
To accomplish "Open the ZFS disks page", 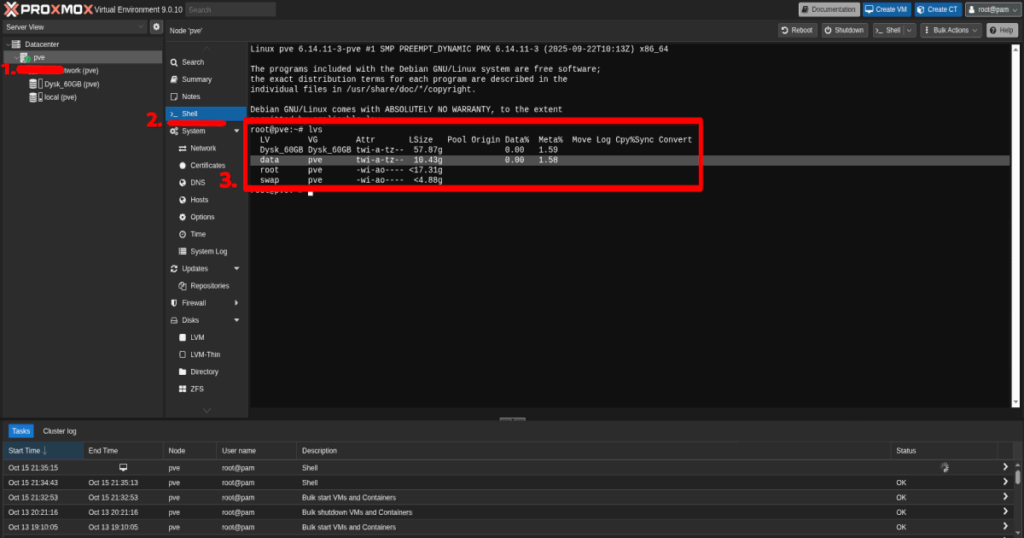I will (x=198, y=389).
